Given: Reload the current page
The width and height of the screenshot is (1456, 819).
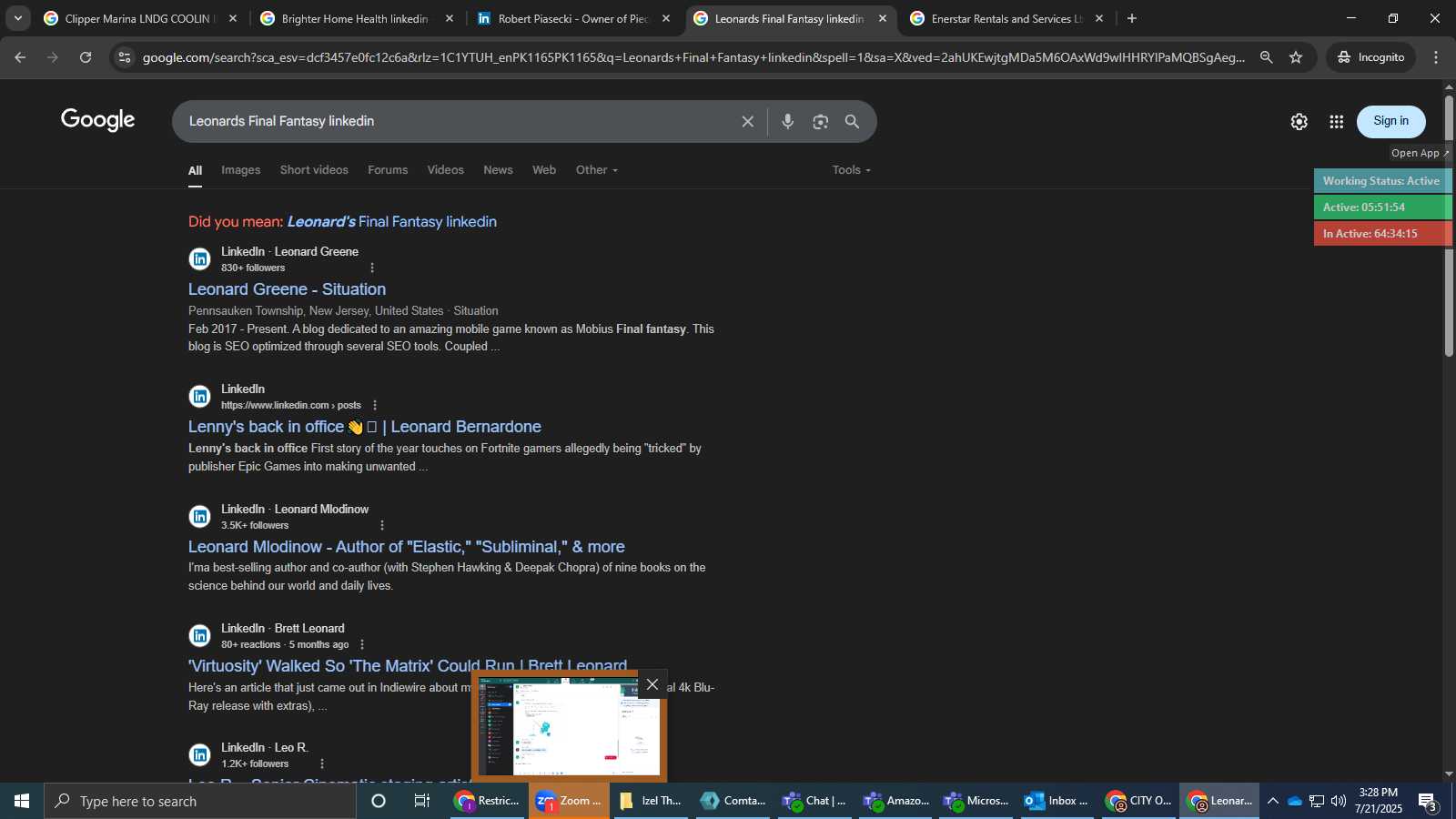Looking at the screenshot, I should (86, 57).
